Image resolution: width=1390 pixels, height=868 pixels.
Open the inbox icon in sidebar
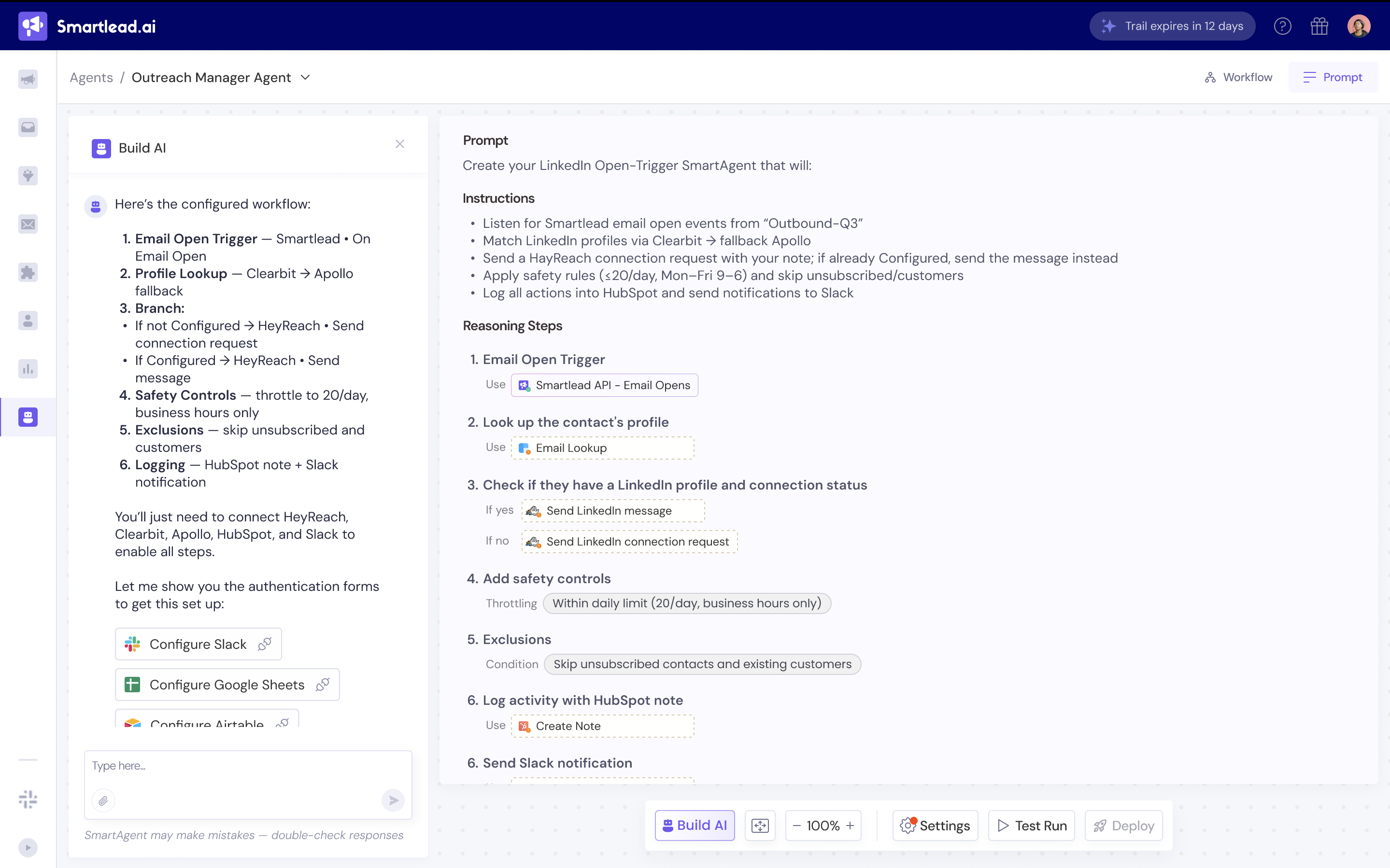[28, 127]
